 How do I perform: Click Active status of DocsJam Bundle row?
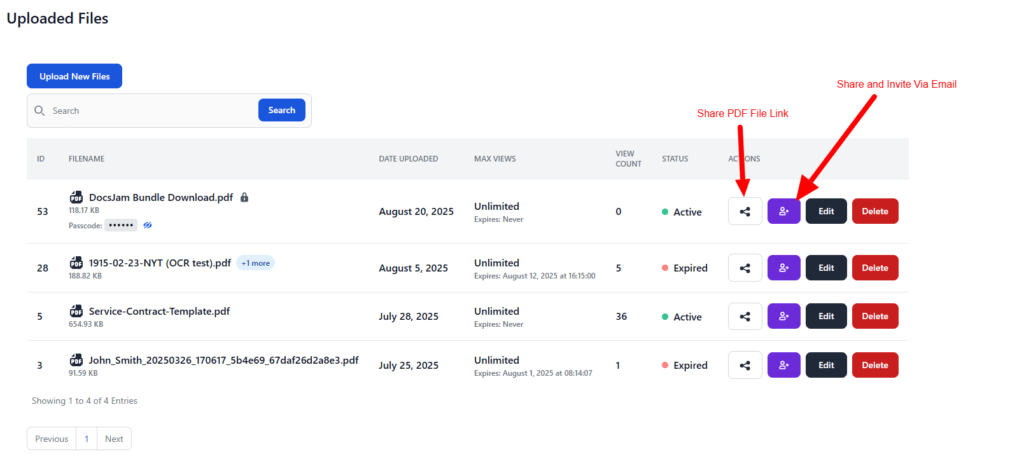pyautogui.click(x=682, y=212)
